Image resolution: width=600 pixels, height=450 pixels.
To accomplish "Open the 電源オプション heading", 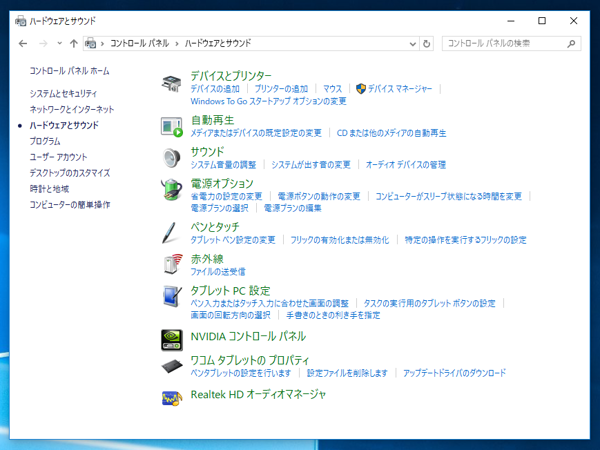I will tap(222, 184).
